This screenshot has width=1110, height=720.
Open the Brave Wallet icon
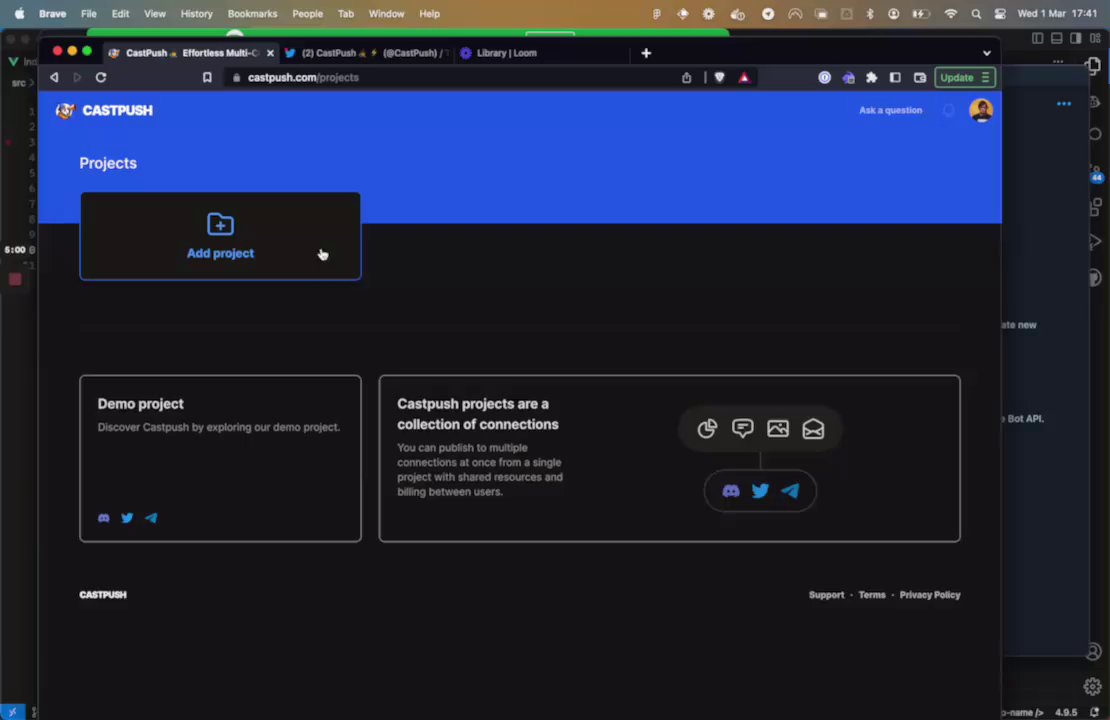coord(920,77)
